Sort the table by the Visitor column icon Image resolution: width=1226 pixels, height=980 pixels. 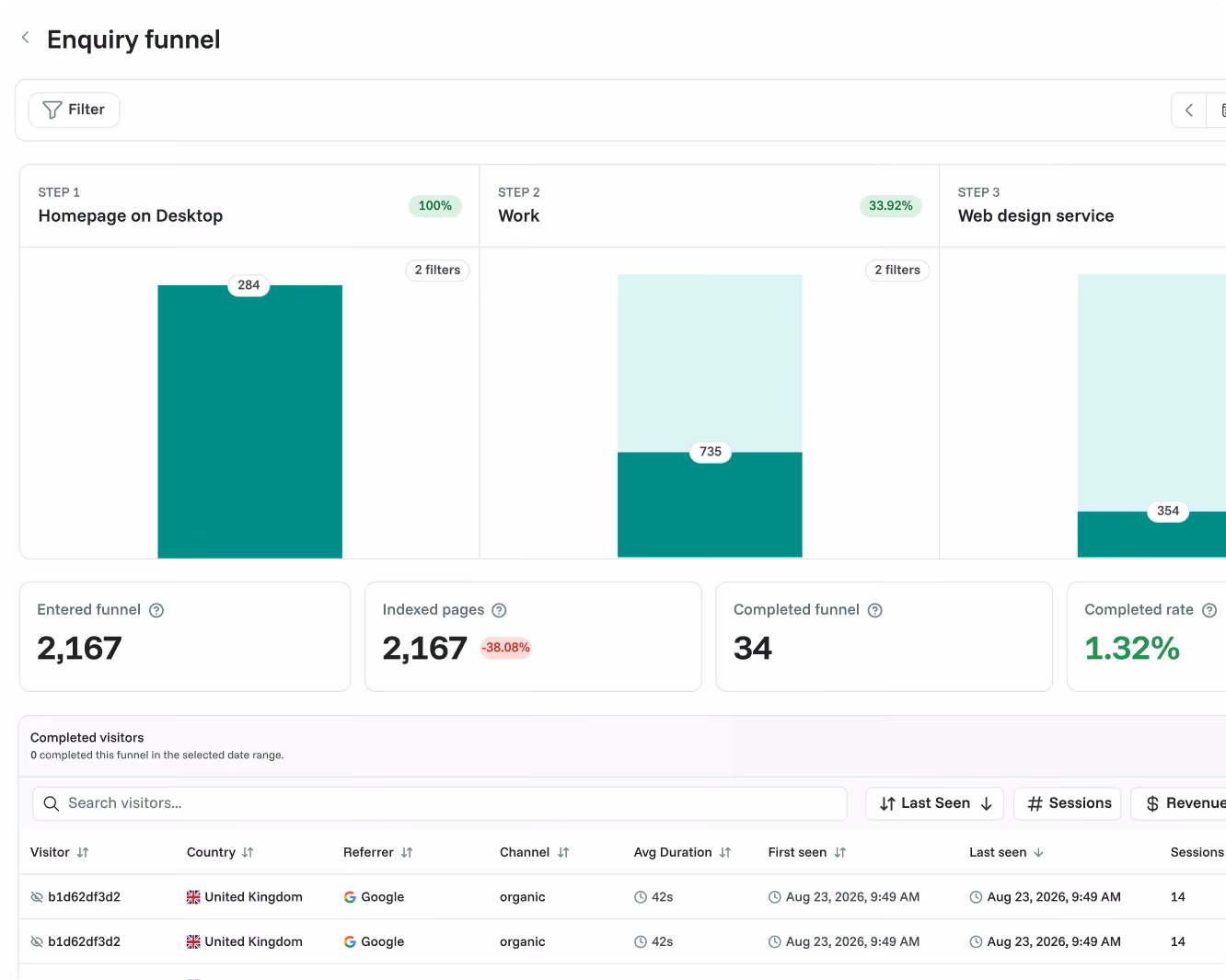(x=83, y=853)
